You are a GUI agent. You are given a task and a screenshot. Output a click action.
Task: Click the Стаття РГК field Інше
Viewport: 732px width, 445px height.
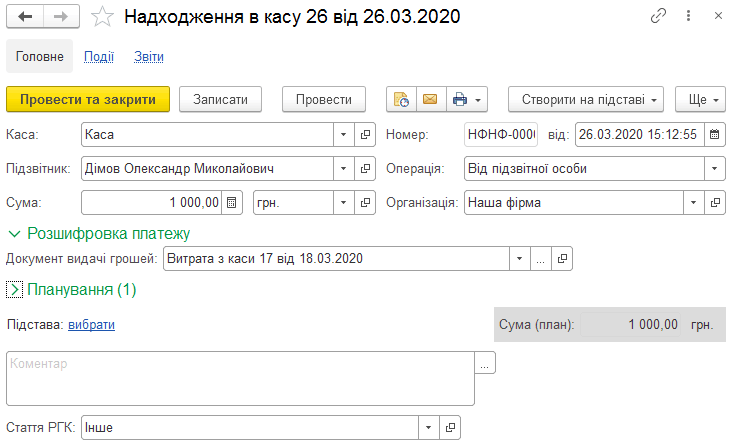250,428
